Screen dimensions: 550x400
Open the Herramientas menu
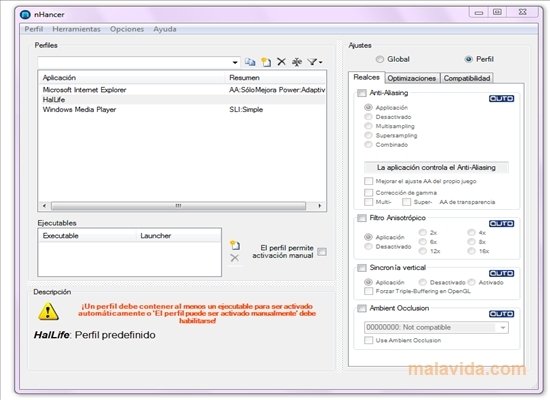pos(76,29)
